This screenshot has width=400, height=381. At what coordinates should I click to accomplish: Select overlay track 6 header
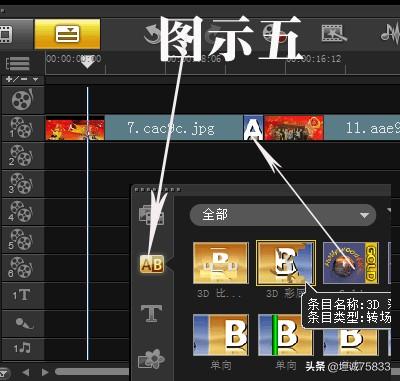pos(23,268)
